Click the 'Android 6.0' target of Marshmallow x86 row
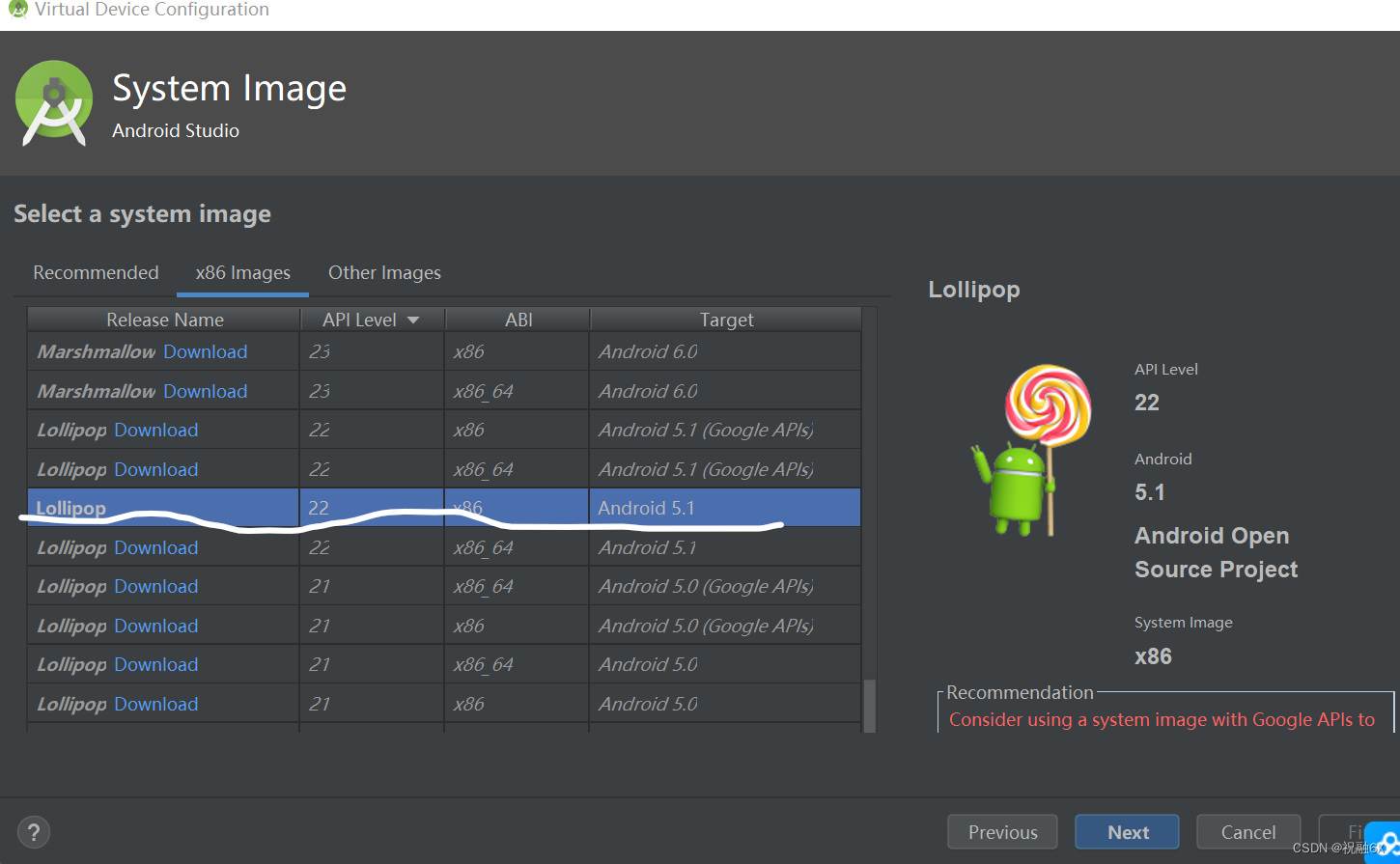Image resolution: width=1400 pixels, height=864 pixels. [648, 352]
